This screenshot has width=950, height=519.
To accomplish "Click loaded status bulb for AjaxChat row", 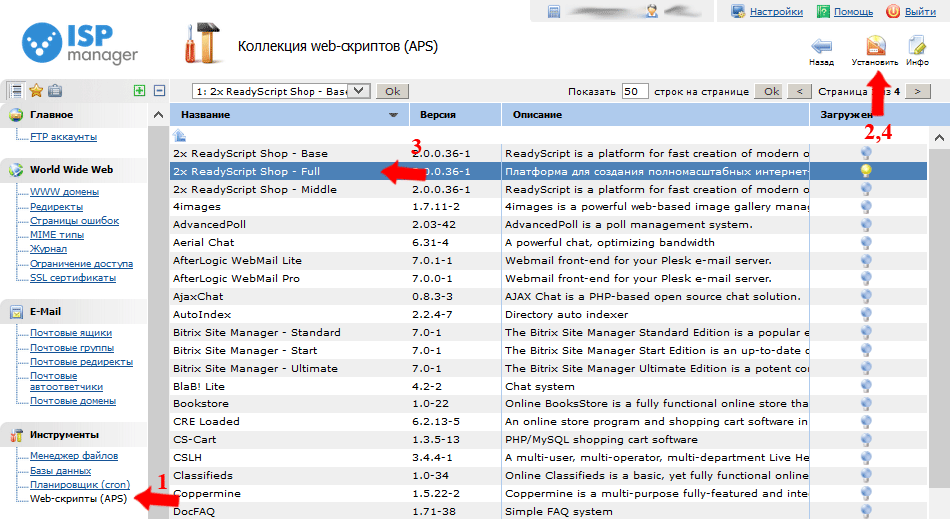I will [x=866, y=296].
